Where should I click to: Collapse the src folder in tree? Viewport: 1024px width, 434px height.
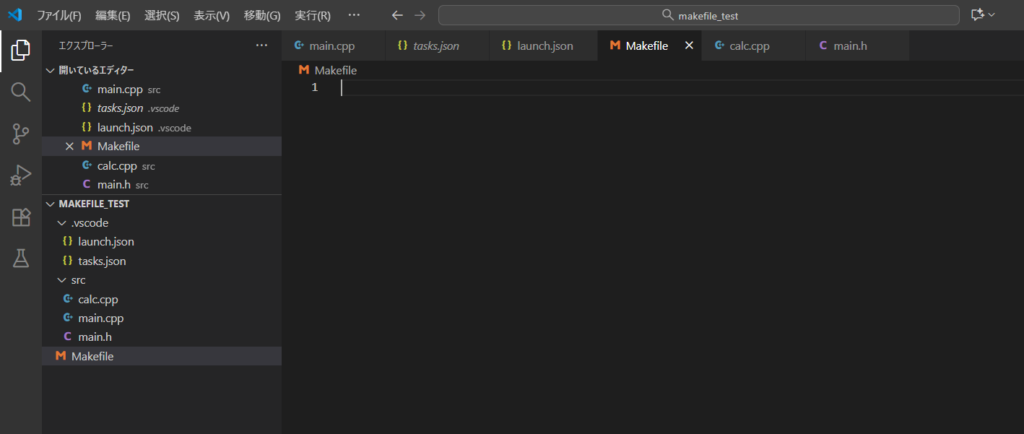pos(62,280)
